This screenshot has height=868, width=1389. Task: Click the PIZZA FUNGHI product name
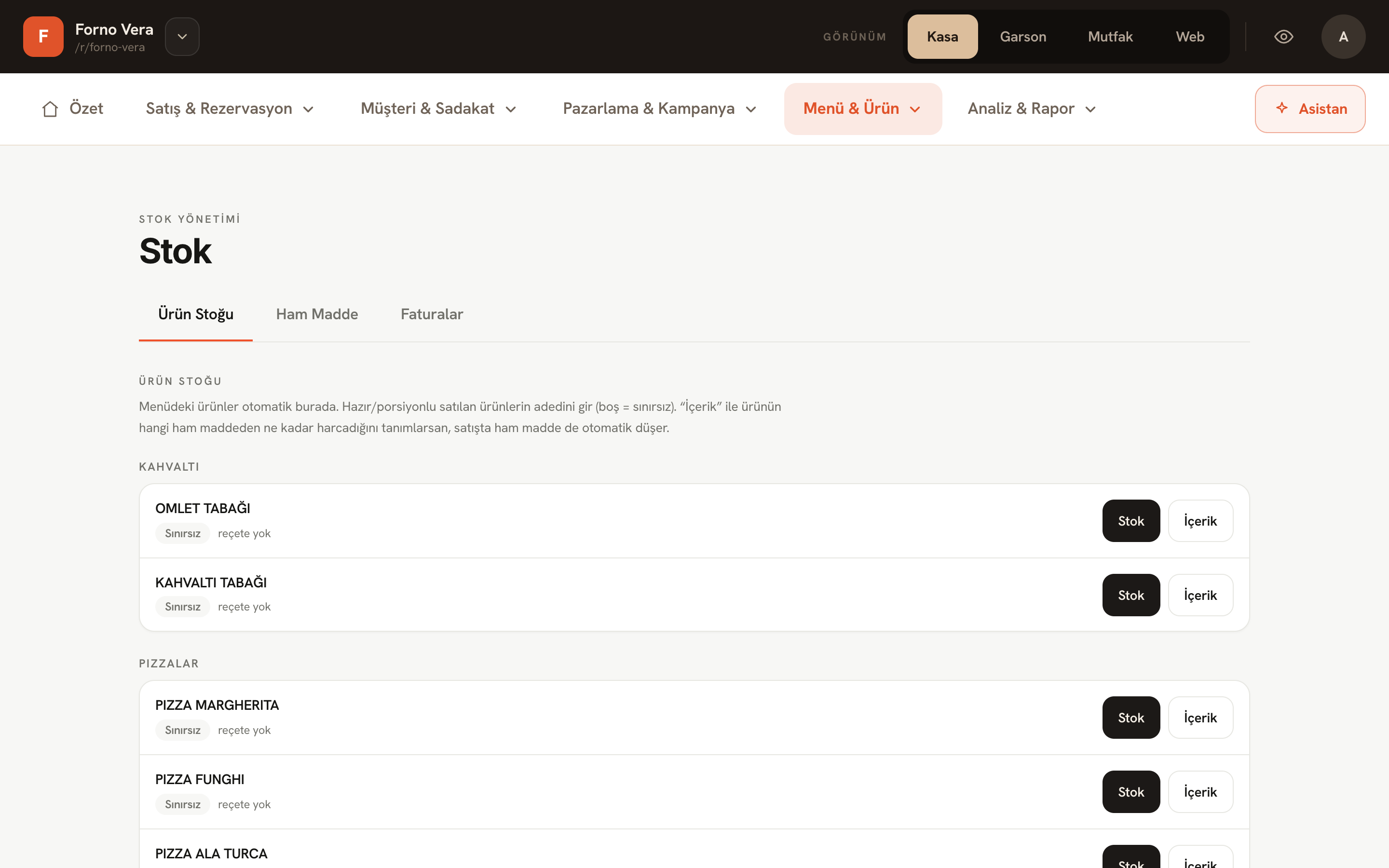click(200, 779)
